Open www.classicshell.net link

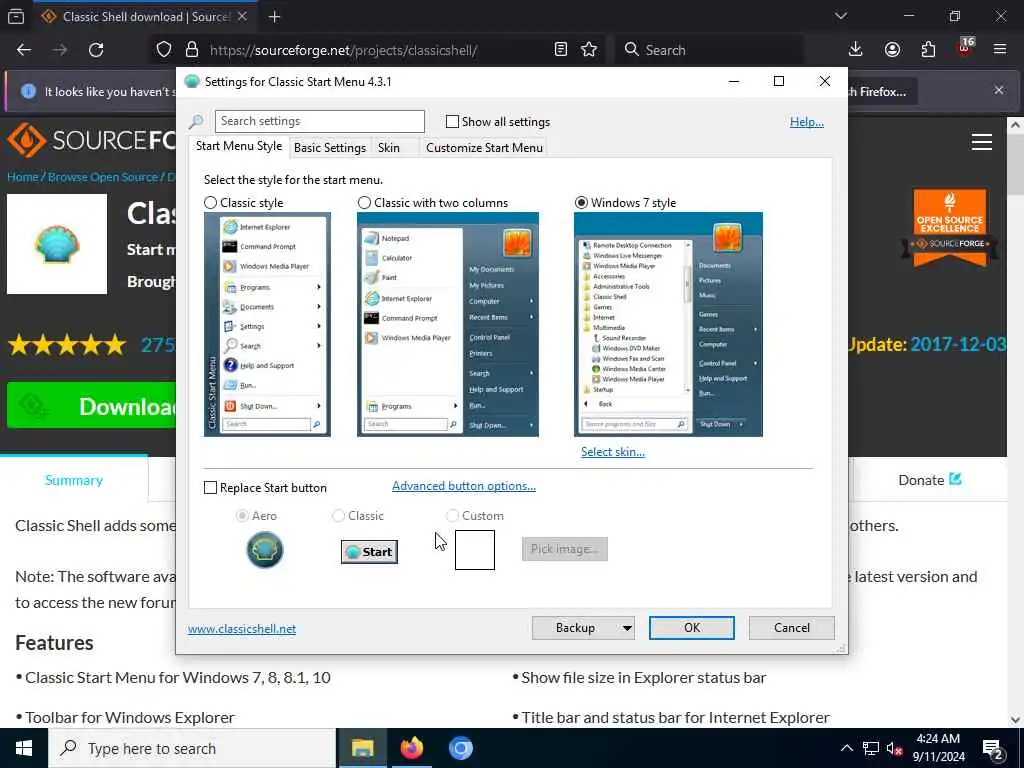(242, 629)
